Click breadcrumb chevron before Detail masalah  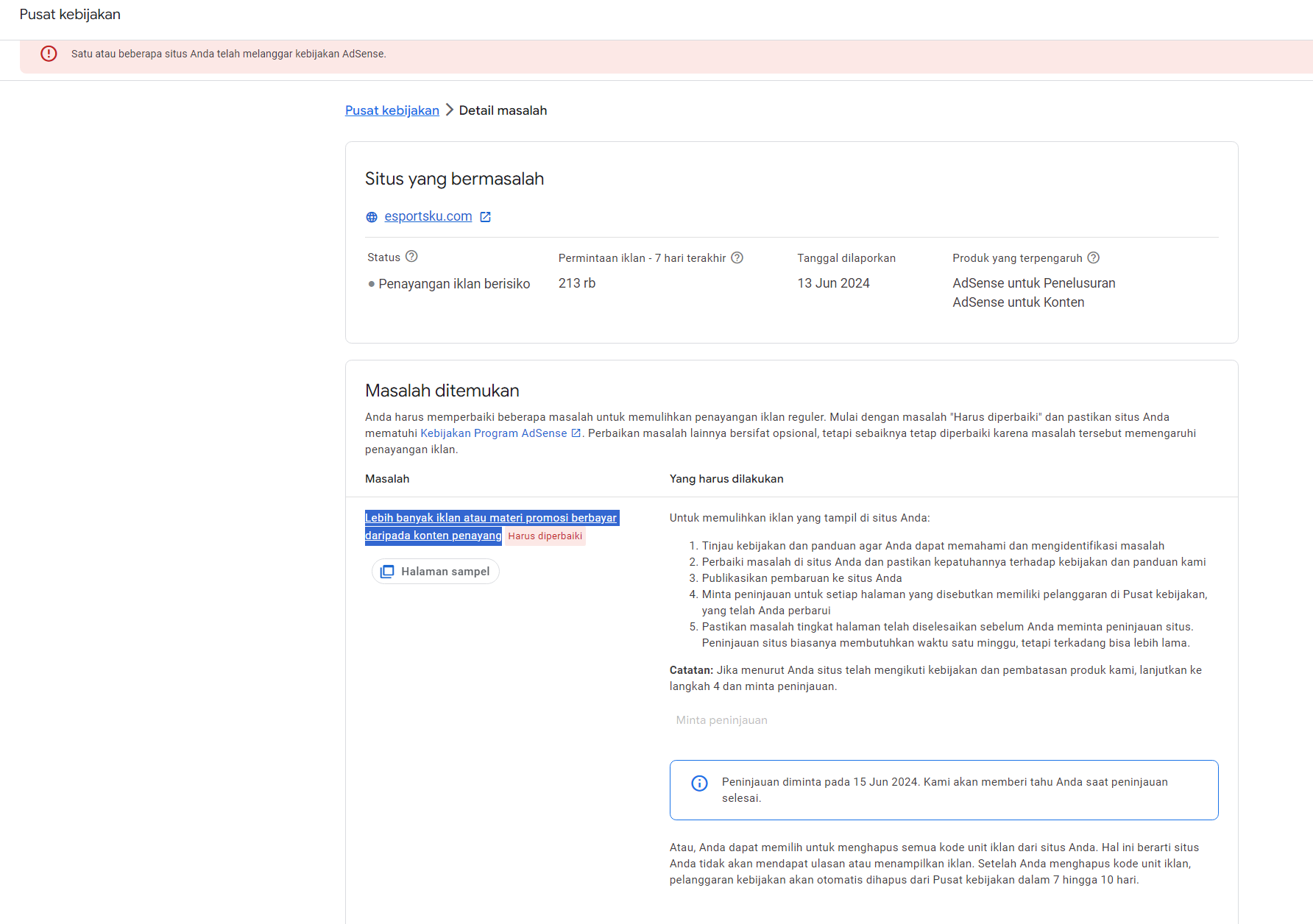tap(449, 110)
